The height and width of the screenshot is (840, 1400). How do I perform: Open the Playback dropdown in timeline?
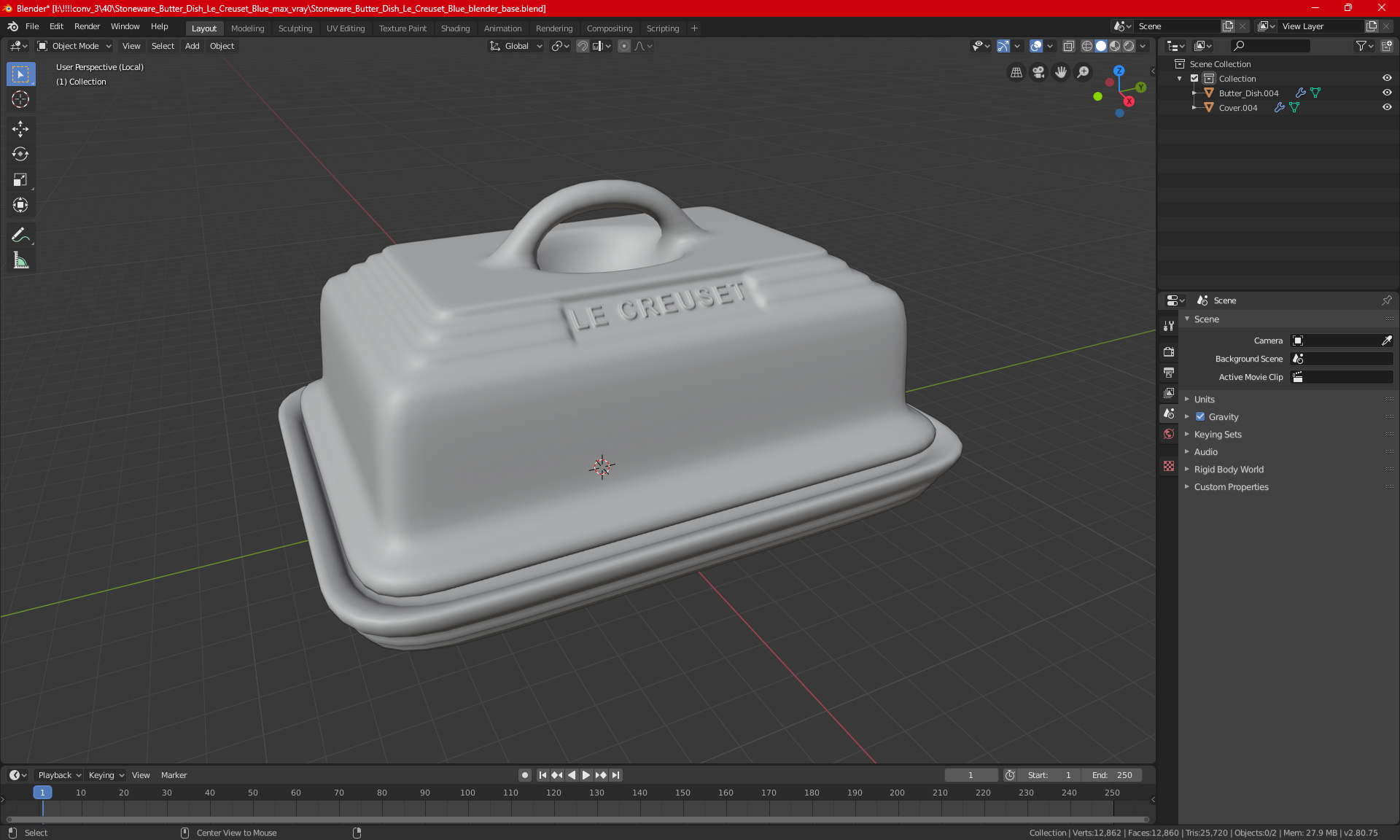click(x=60, y=775)
